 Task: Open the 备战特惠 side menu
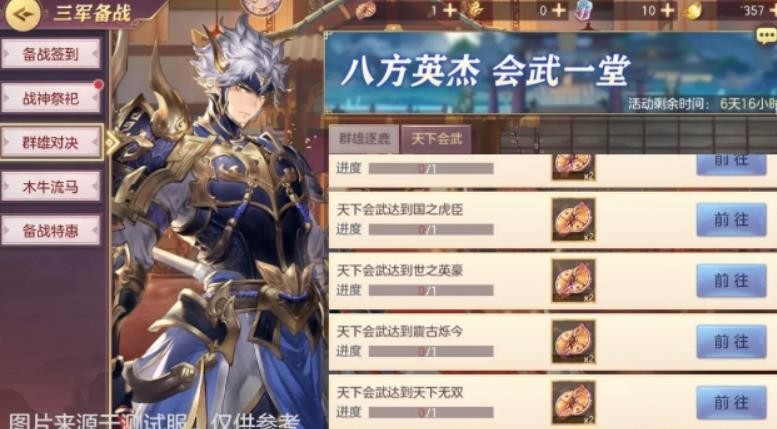pos(51,231)
